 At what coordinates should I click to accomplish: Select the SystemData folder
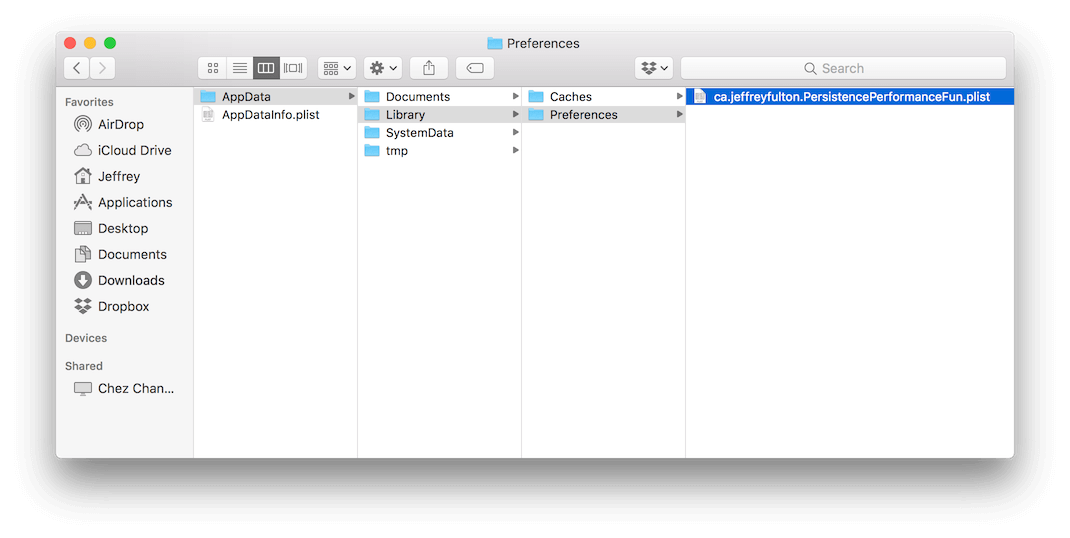pos(439,132)
